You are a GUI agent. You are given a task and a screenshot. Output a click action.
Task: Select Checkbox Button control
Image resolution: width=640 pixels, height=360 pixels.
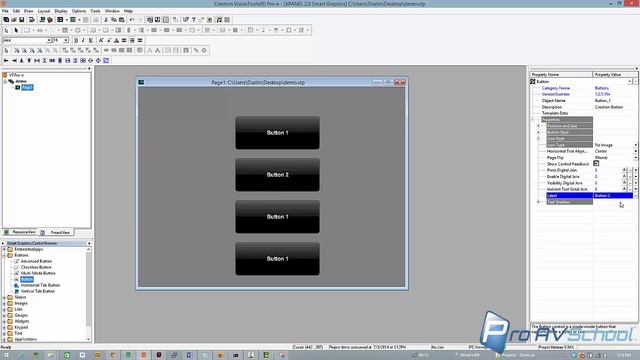click(x=36, y=267)
